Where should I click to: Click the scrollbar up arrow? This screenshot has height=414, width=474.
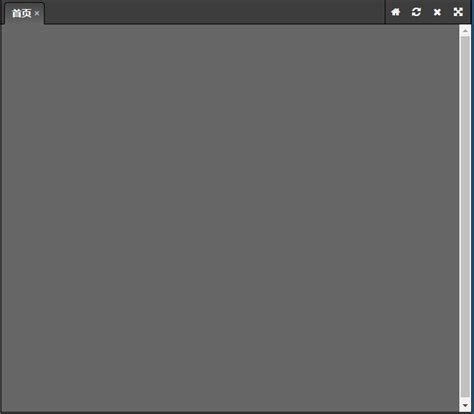tap(465, 31)
